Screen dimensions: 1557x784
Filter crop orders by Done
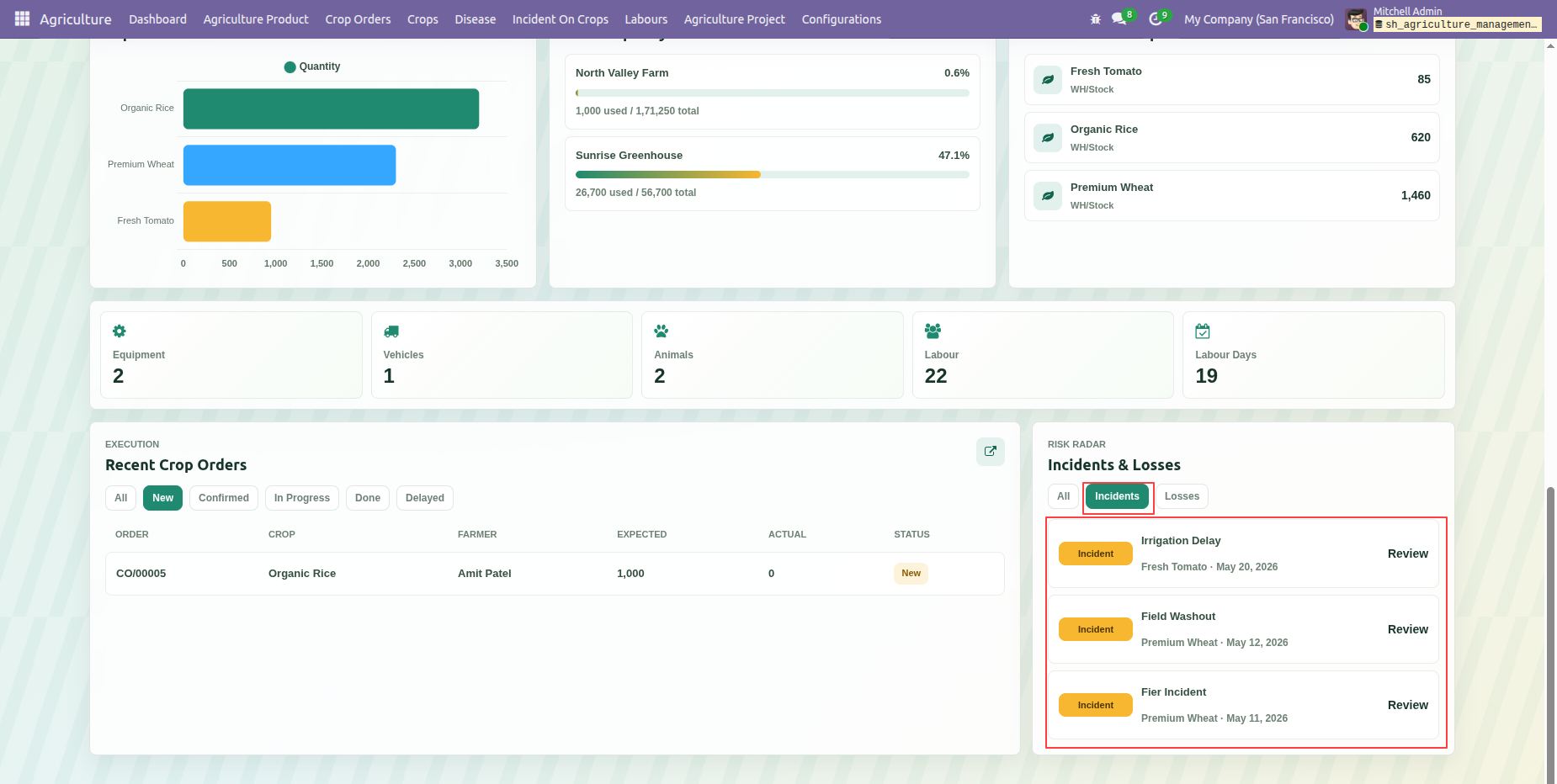point(368,498)
